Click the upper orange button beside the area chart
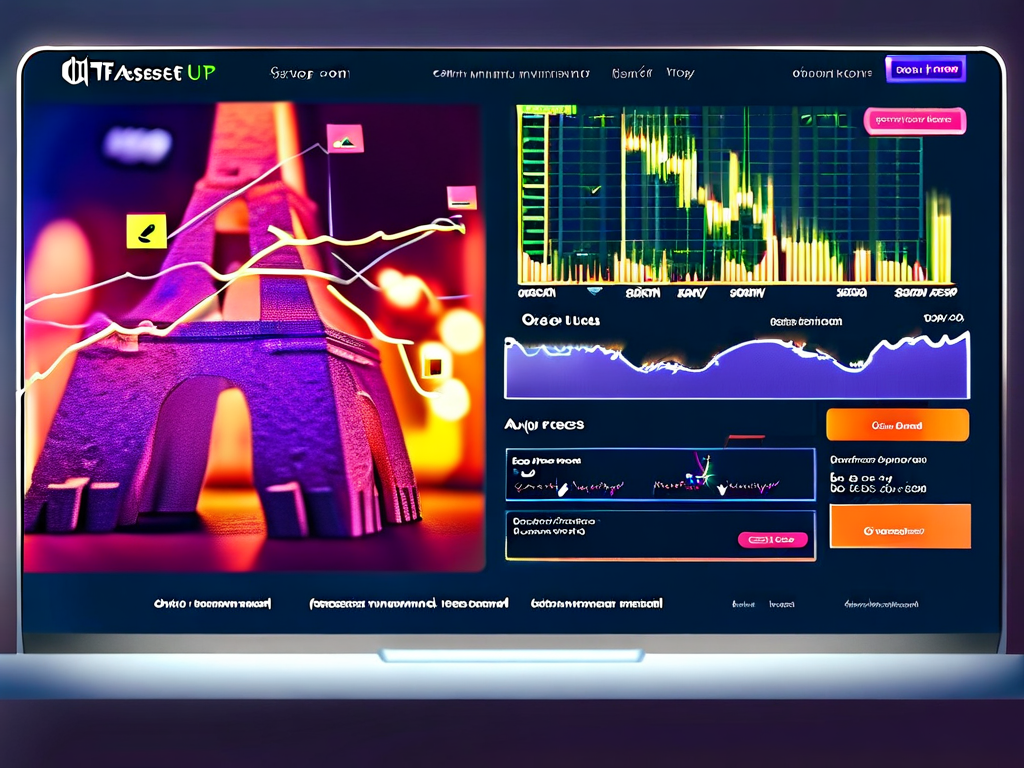Viewport: 1024px width, 768px height. 897,425
